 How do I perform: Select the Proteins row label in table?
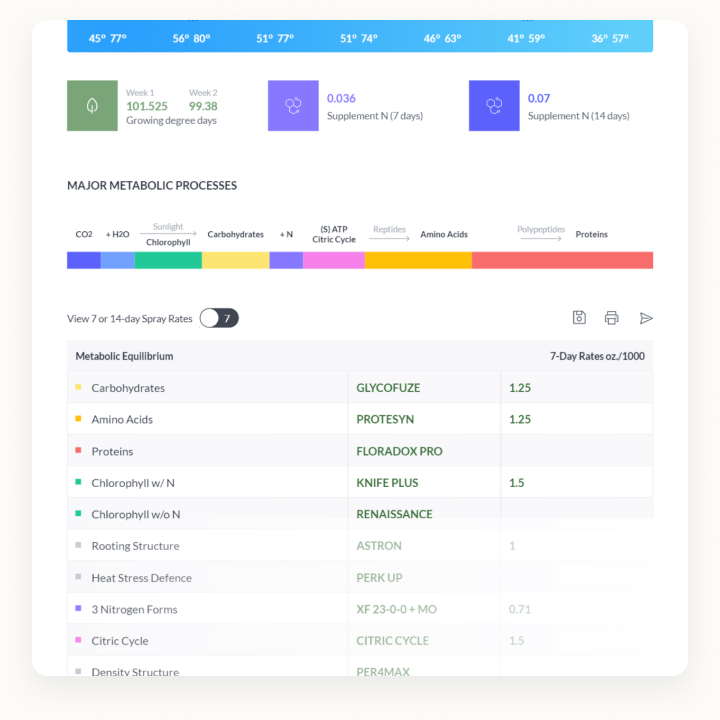[112, 451]
